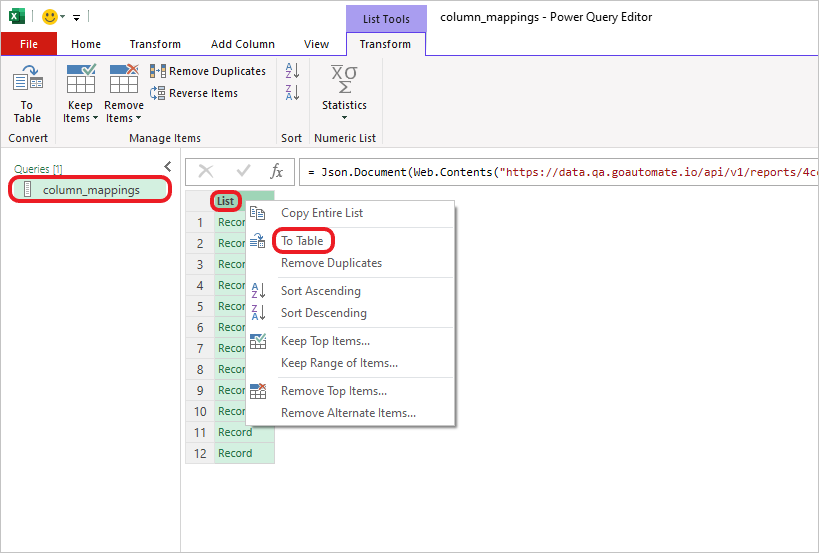This screenshot has height=553, width=819.
Task: Click the Statistics sigma icon
Action: click(x=344, y=79)
